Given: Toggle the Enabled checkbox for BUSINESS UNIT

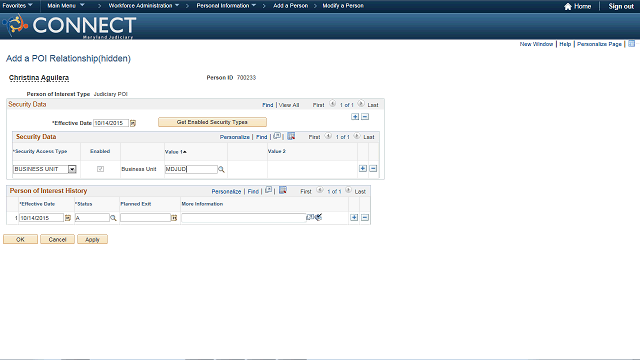Looking at the screenshot, I should tap(100, 169).
